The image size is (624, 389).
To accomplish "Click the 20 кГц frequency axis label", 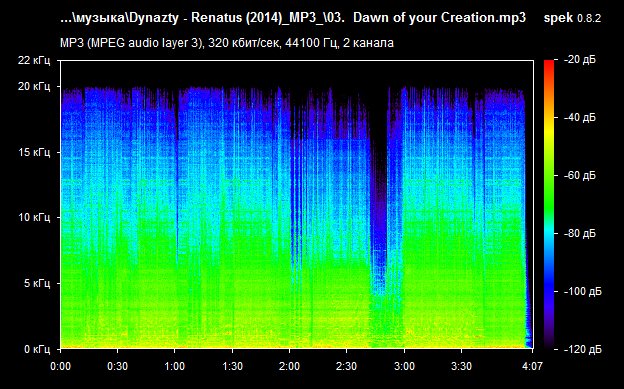I will coord(34,86).
